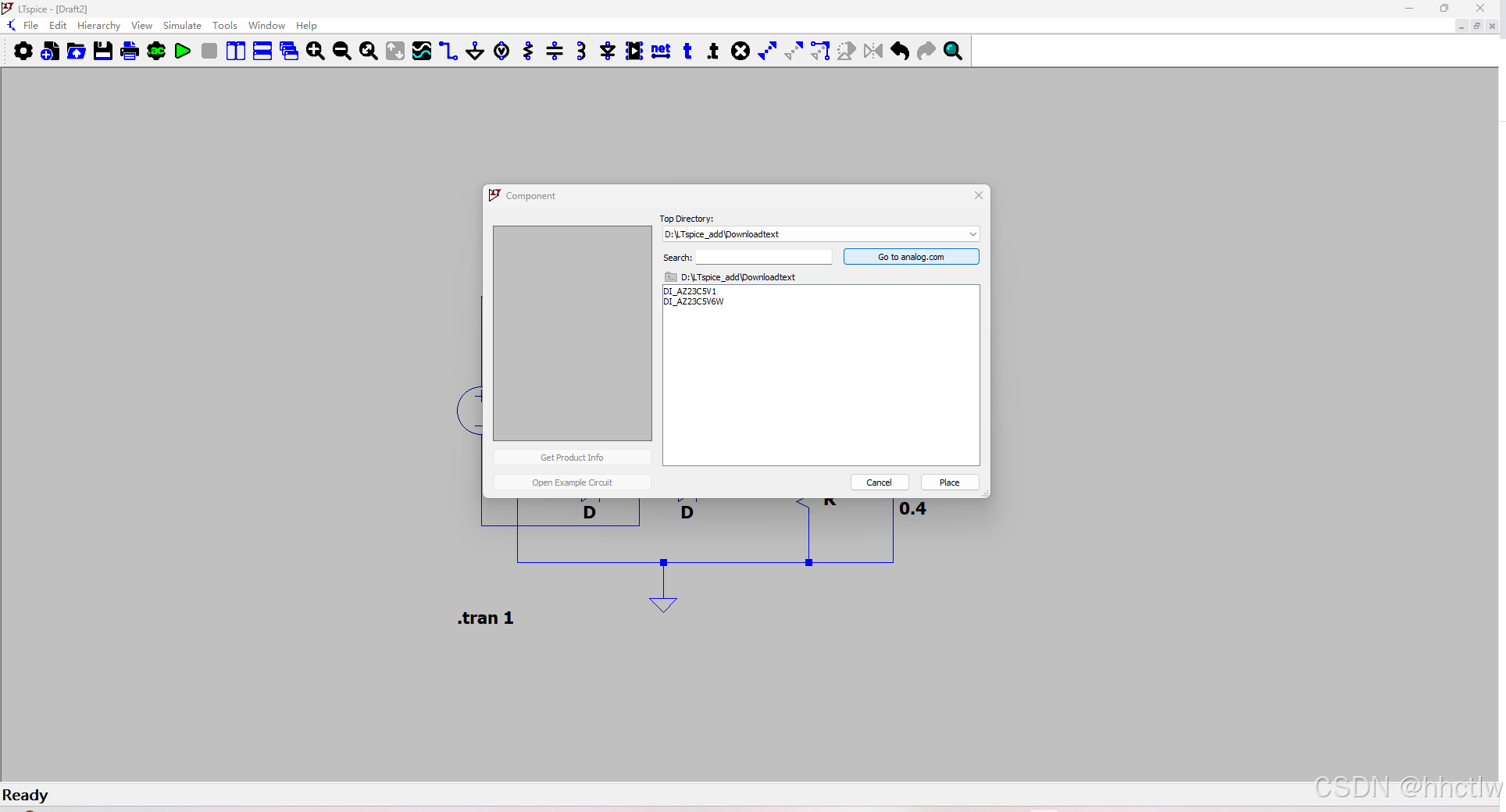The height and width of the screenshot is (812, 1506).
Task: Click the Cancel button
Action: (879, 483)
